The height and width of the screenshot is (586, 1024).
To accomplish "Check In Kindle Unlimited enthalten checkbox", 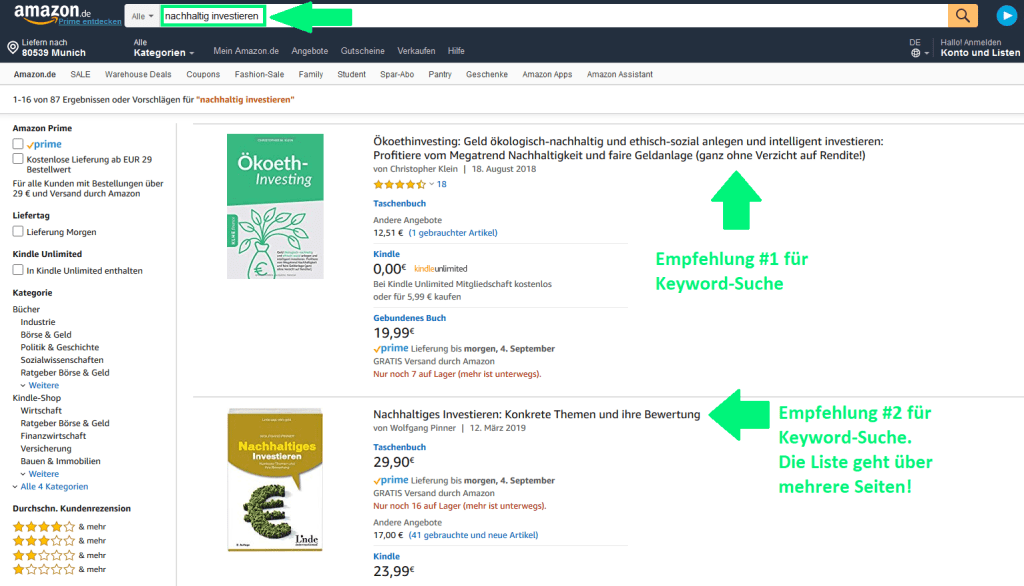I will pyautogui.click(x=18, y=270).
